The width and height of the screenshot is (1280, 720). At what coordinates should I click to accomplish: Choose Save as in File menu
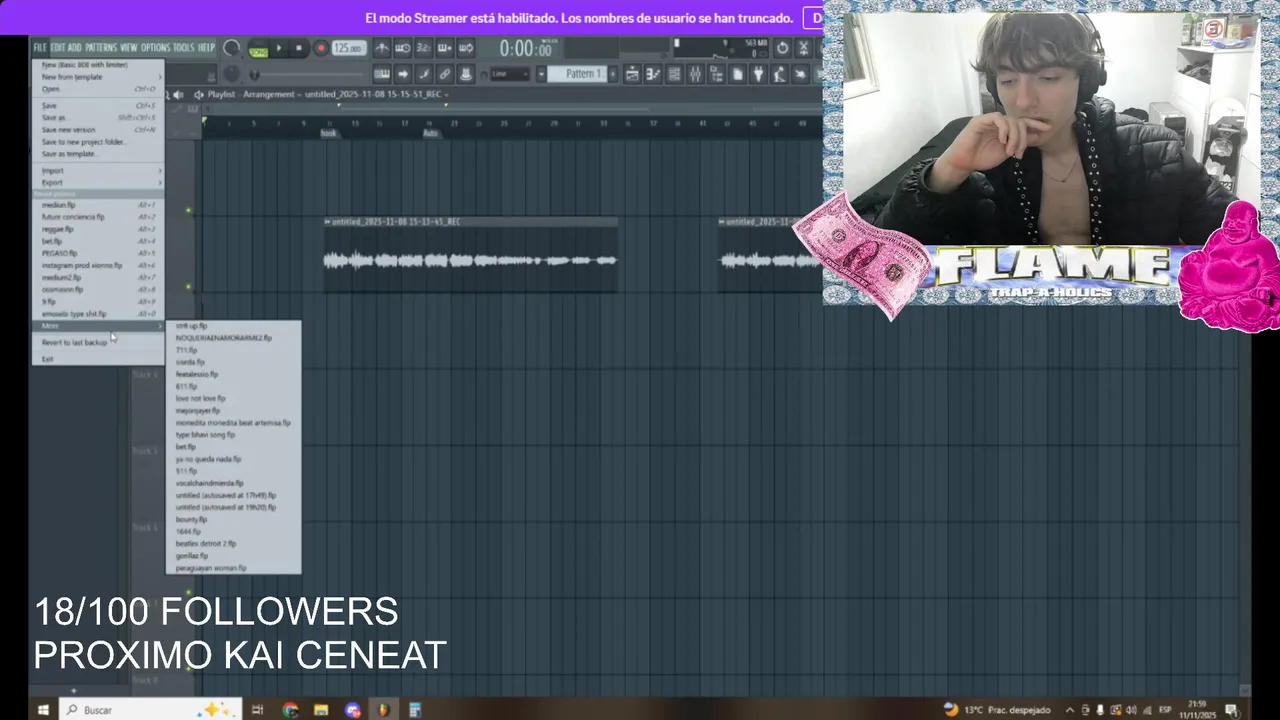tap(98, 118)
